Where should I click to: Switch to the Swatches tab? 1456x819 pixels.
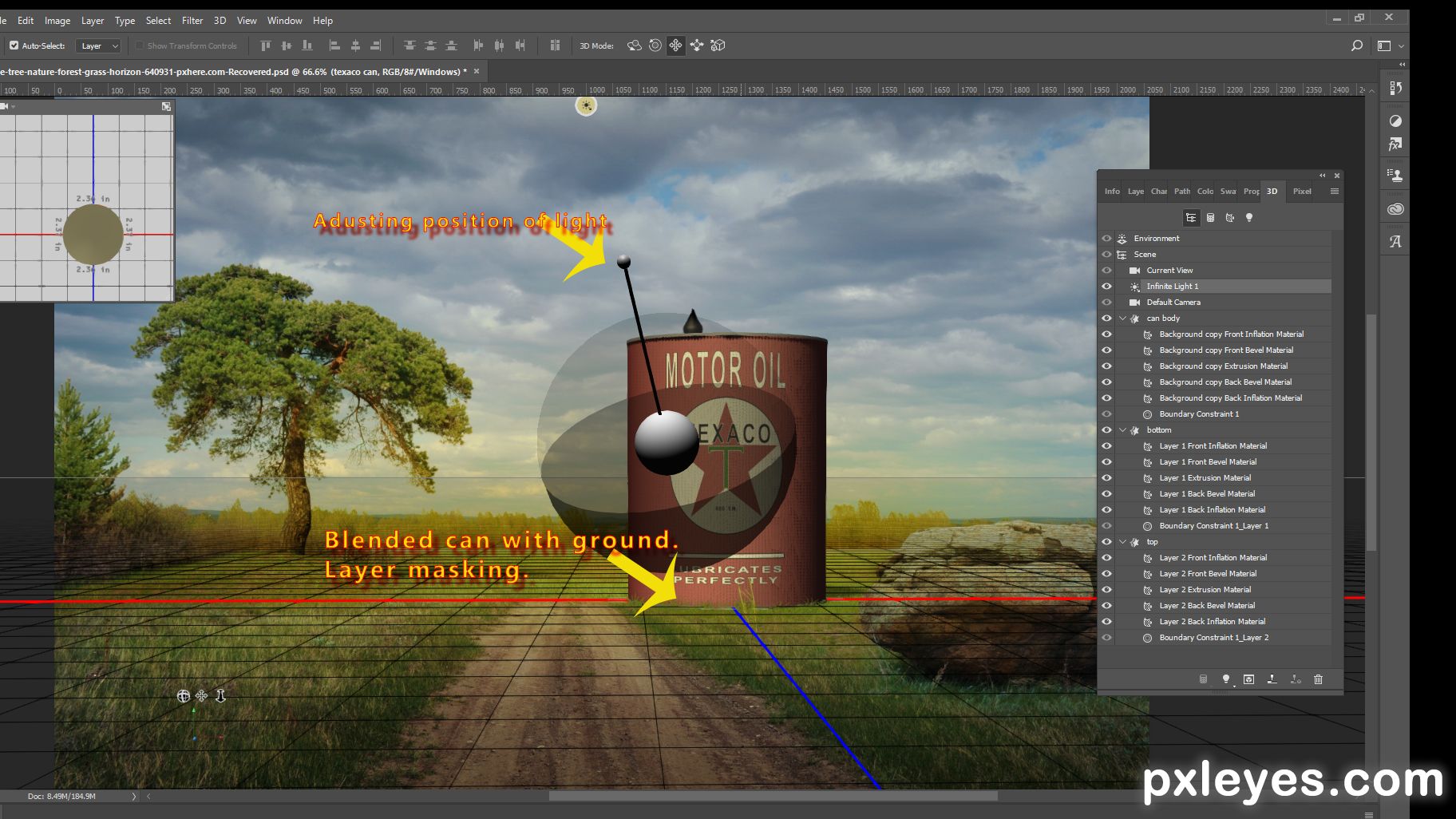tap(1228, 191)
